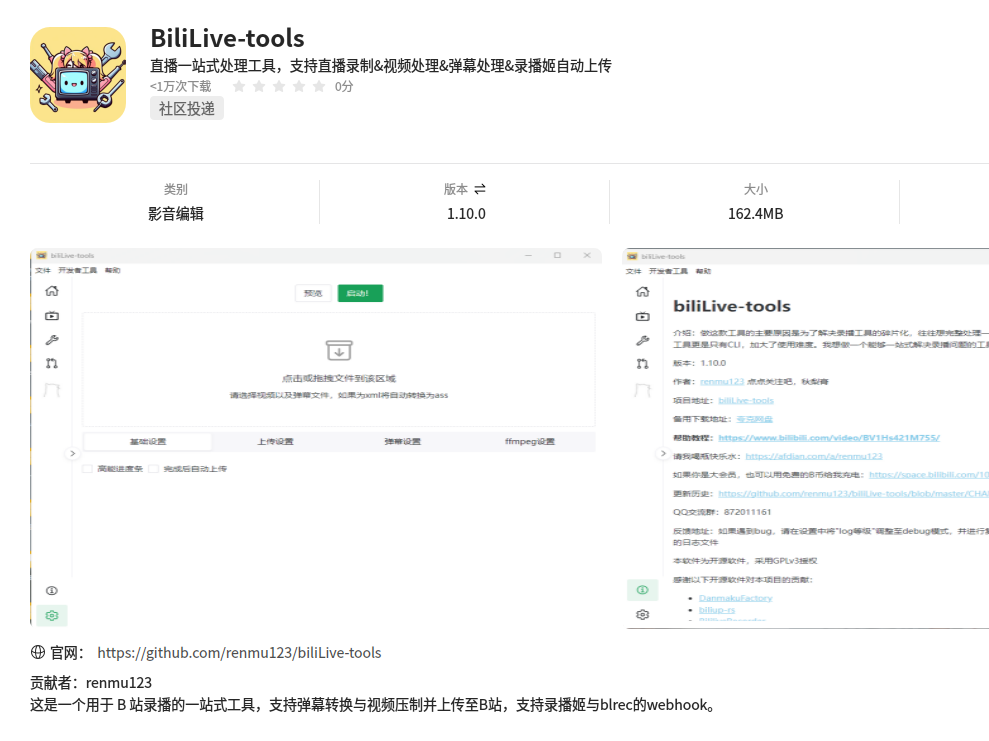The image size is (989, 741).
Task: Follow the bilibili.com/video tutorial link
Action: 829,438
